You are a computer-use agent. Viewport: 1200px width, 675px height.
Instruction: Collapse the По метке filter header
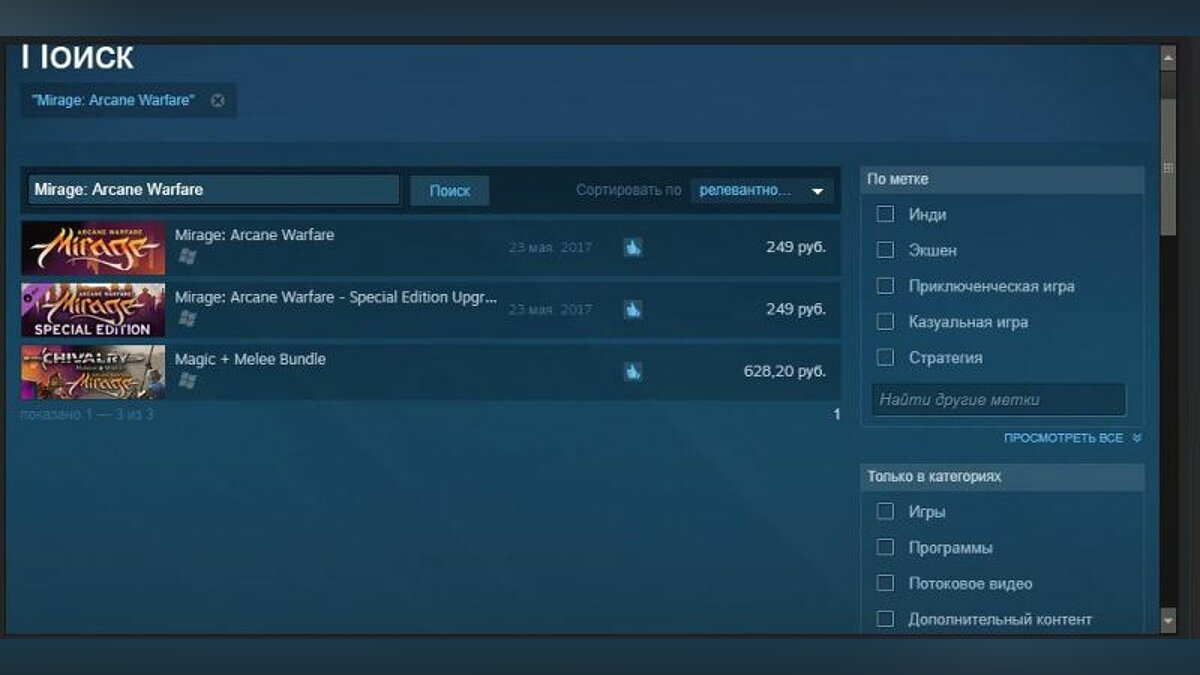pos(1002,180)
